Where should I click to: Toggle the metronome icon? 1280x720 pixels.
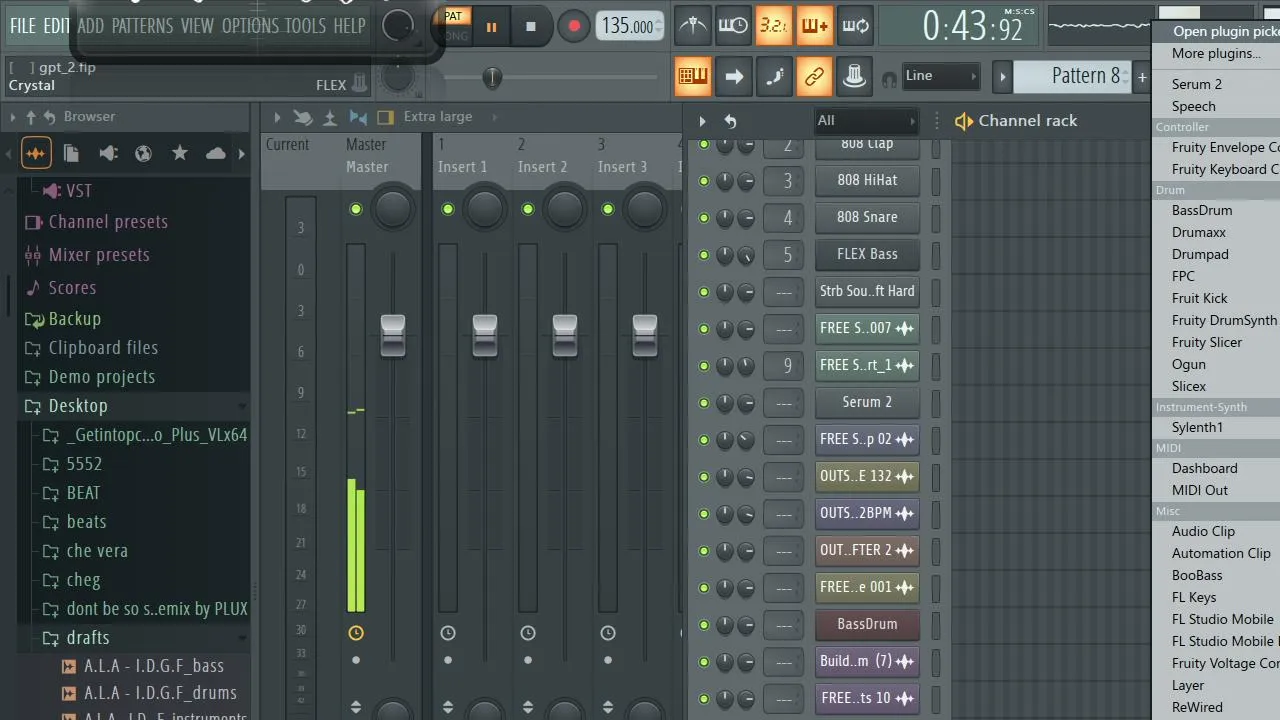[x=693, y=26]
